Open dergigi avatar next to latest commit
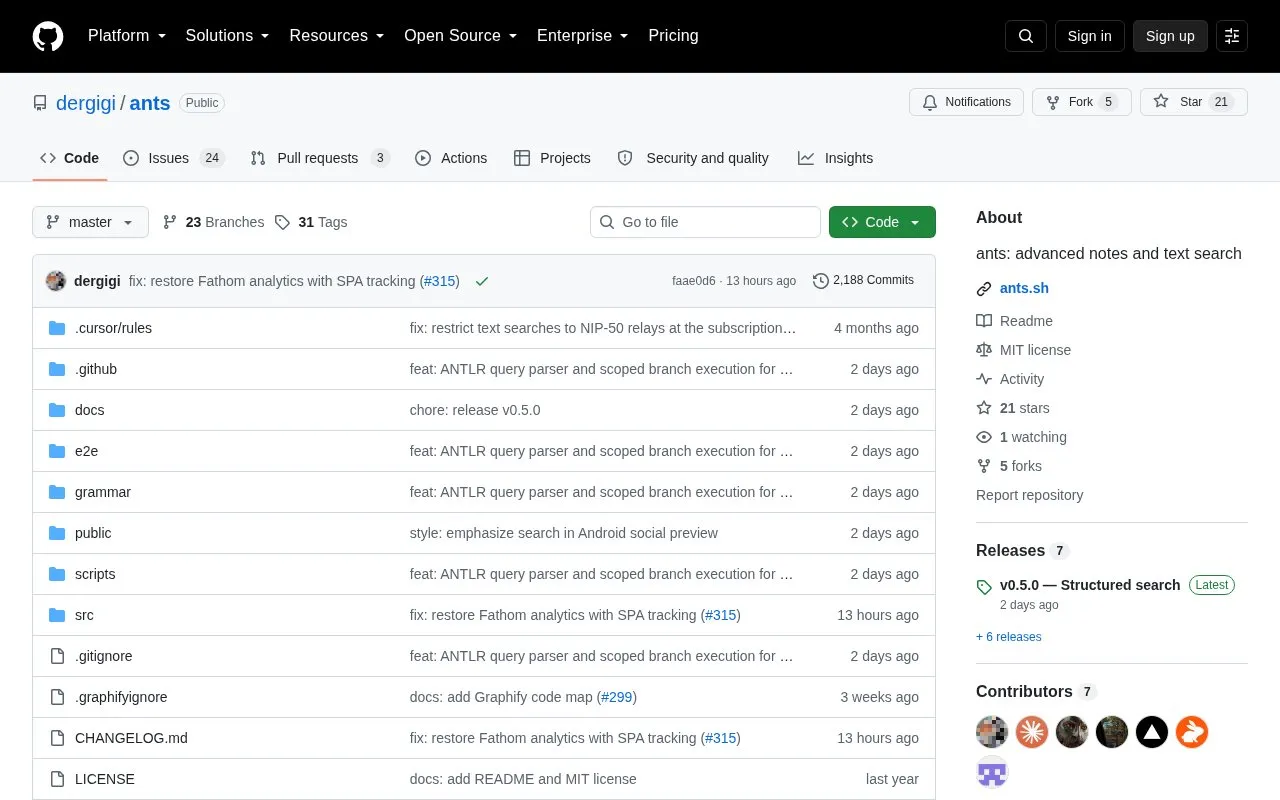This screenshot has height=800, width=1280. pyautogui.click(x=56, y=281)
